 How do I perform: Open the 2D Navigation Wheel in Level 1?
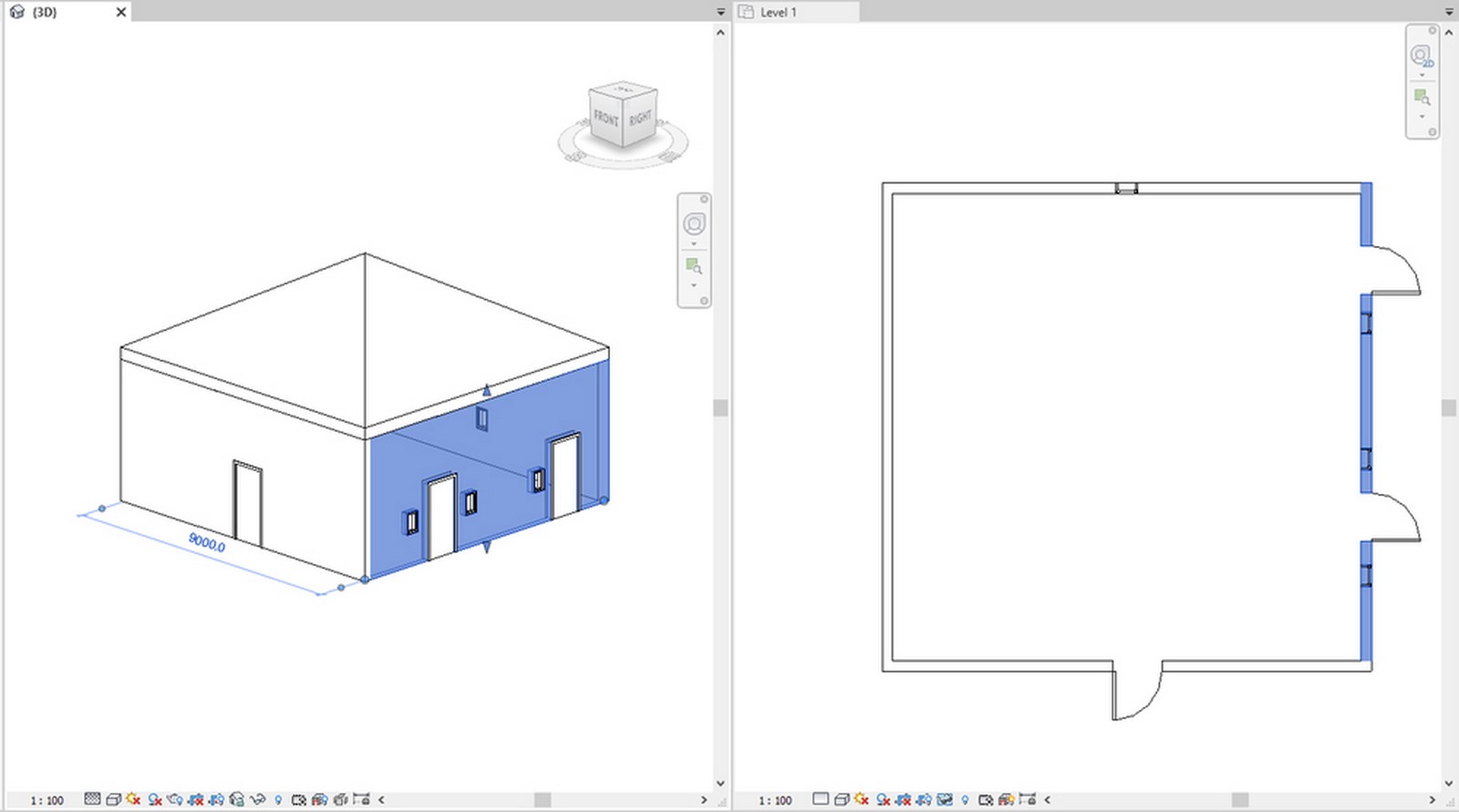tap(1423, 57)
